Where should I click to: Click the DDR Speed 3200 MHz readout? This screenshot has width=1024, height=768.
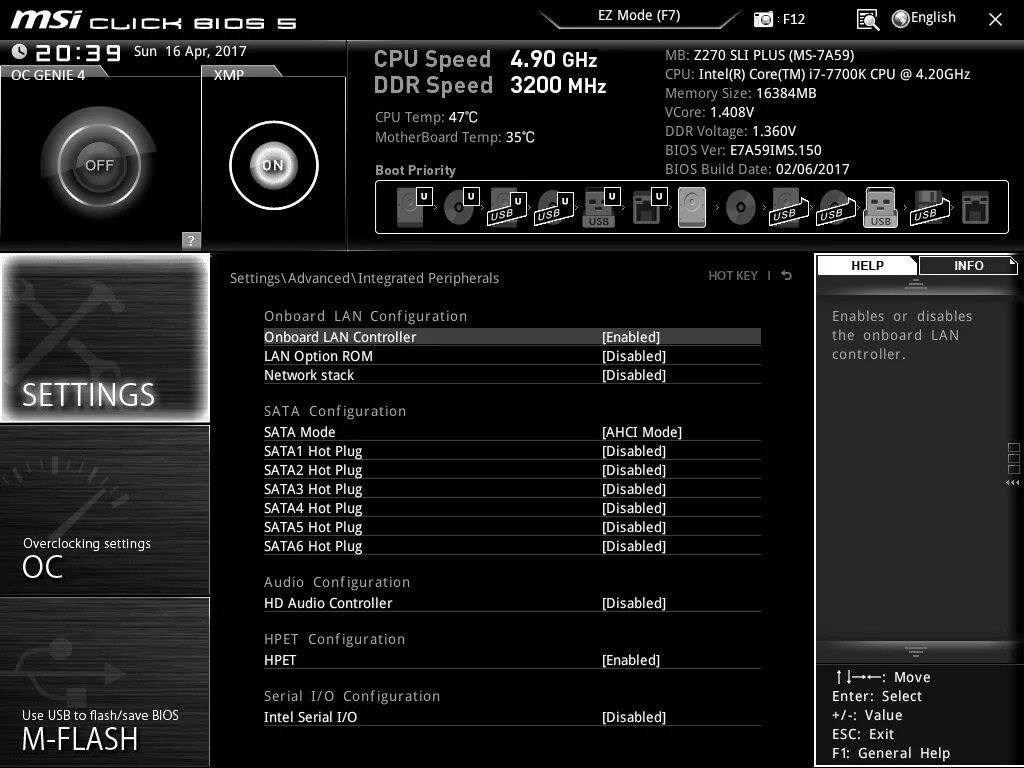coord(490,86)
